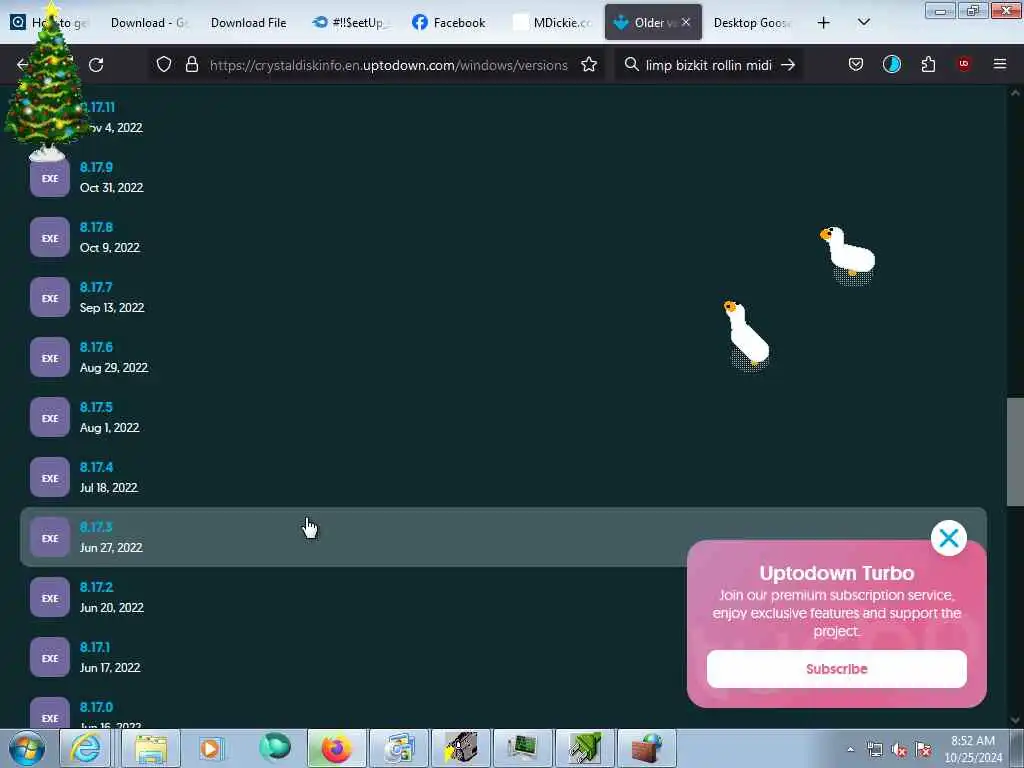Click the EXE icon for version 8.17.5
This screenshot has width=1024, height=768.
[50, 418]
